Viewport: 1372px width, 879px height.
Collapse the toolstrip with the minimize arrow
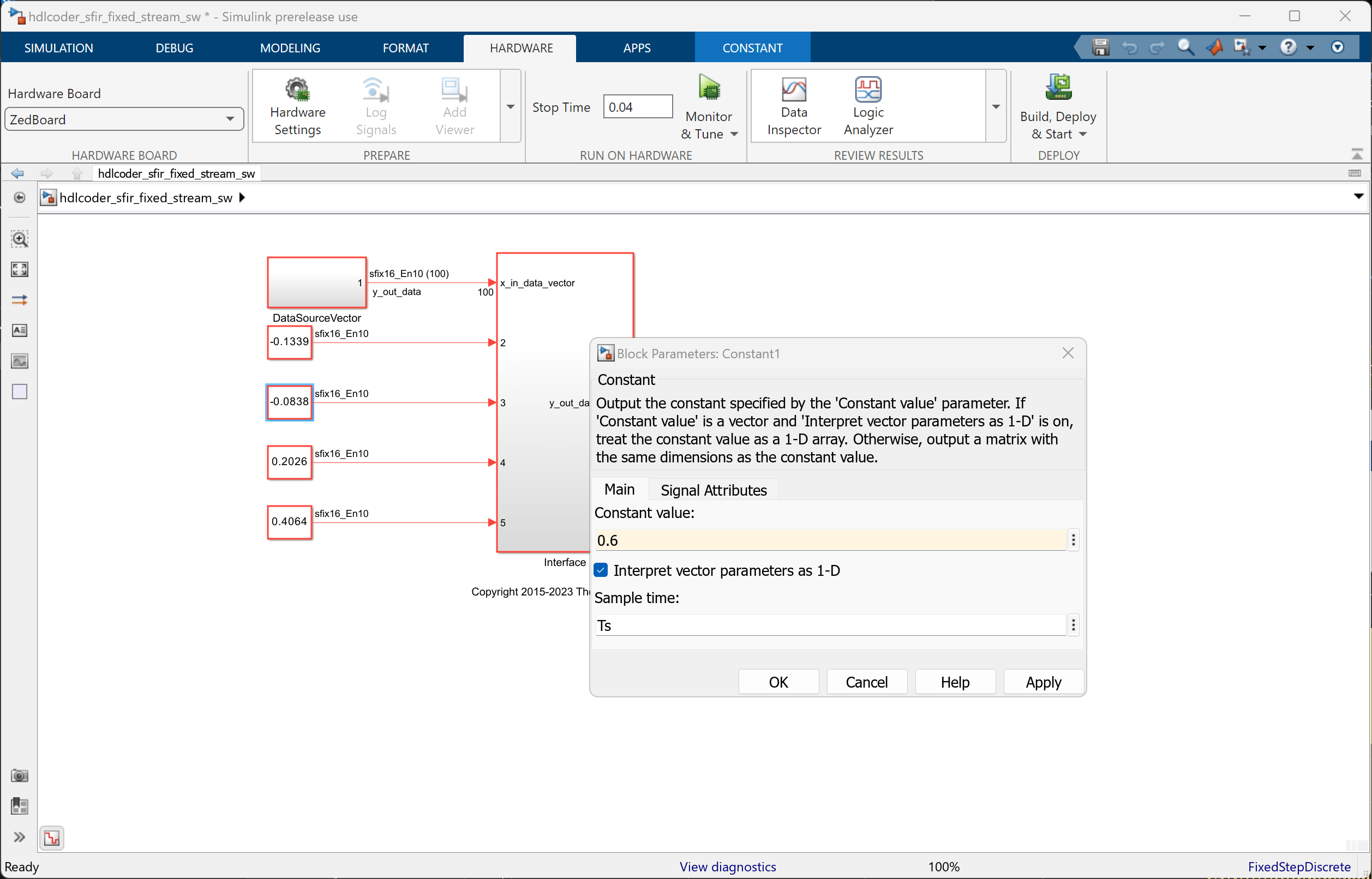[1357, 154]
